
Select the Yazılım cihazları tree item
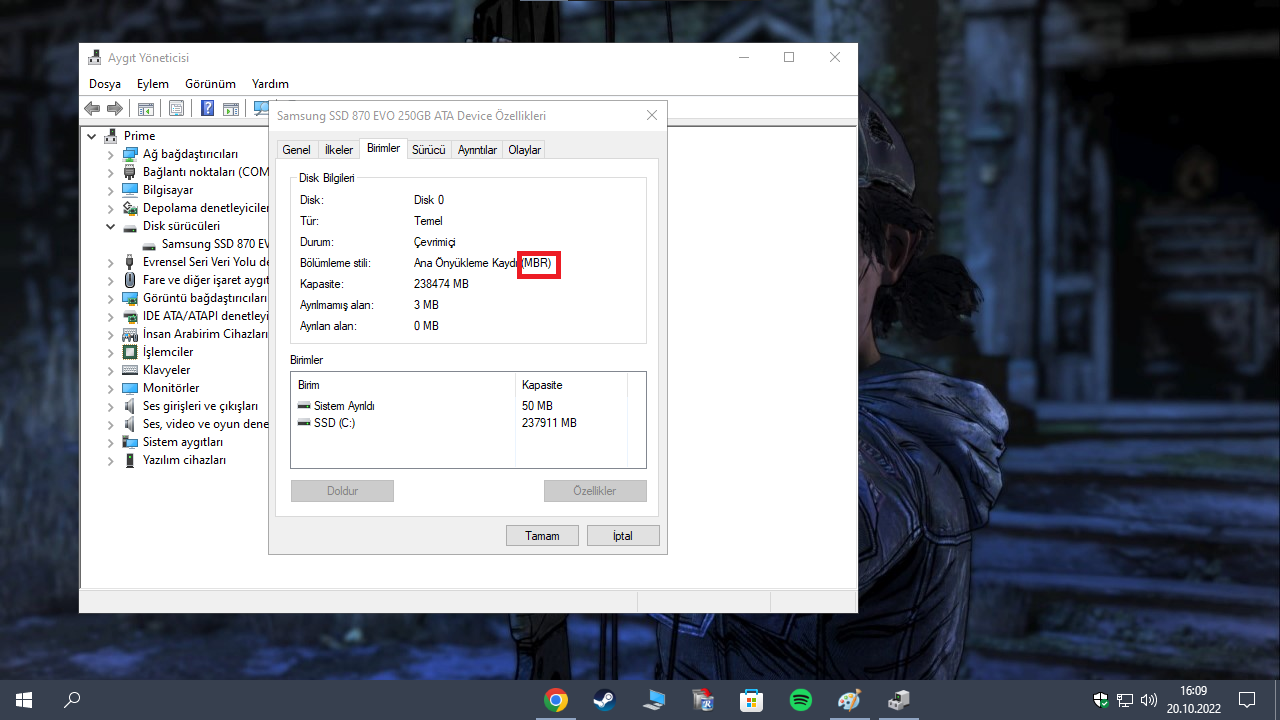click(184, 460)
